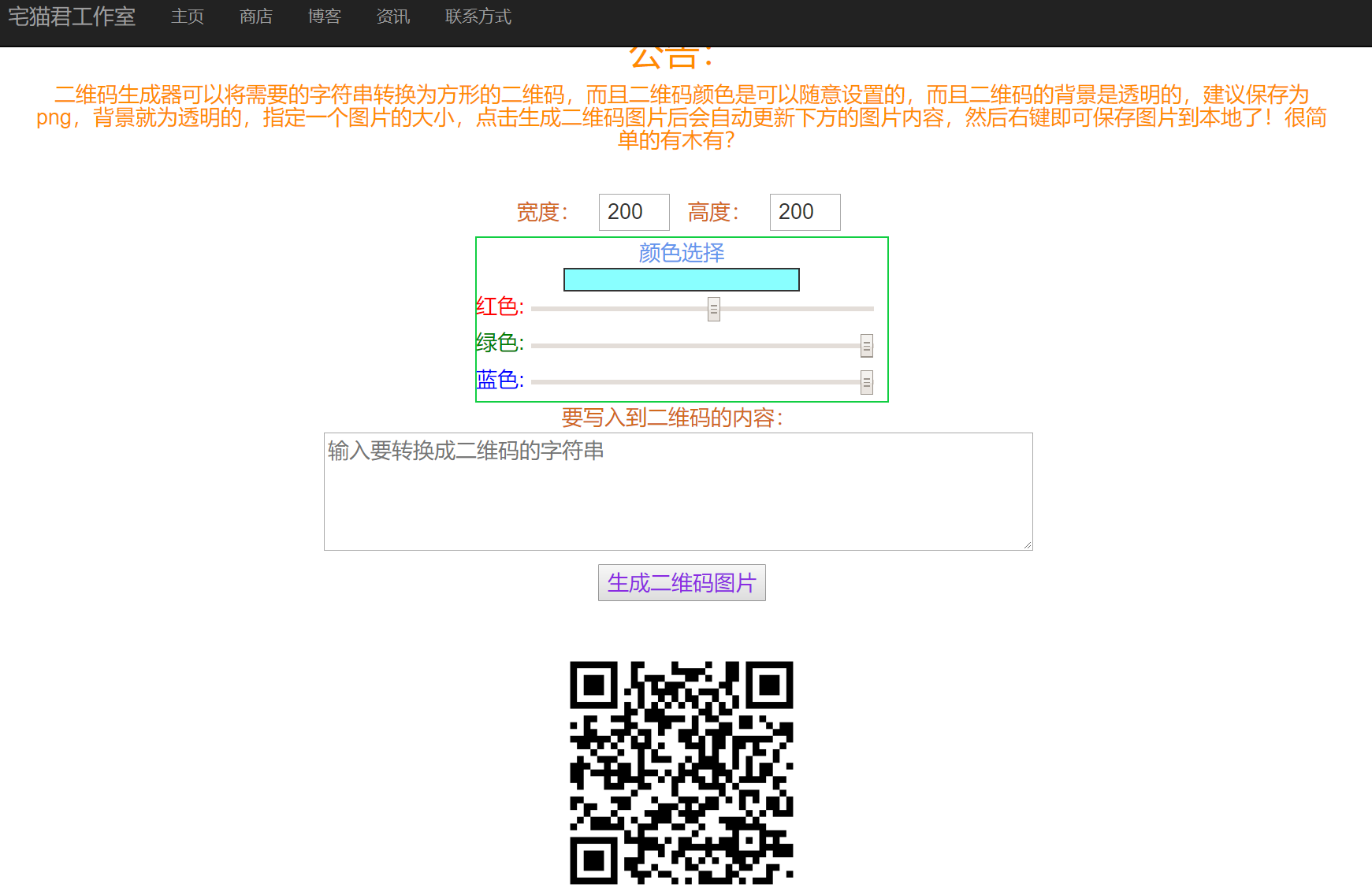This screenshot has width=1372, height=895.
Task: Select 资讯 in the top navigation
Action: click(x=393, y=17)
